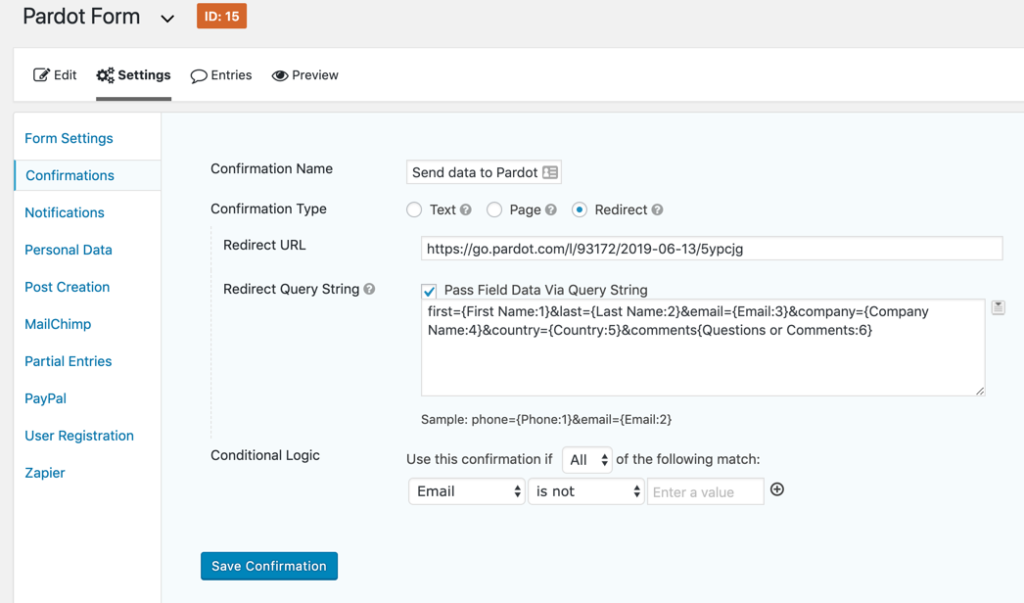Image resolution: width=1024 pixels, height=603 pixels.
Task: Click the eye icon beside Preview
Action: pos(279,74)
